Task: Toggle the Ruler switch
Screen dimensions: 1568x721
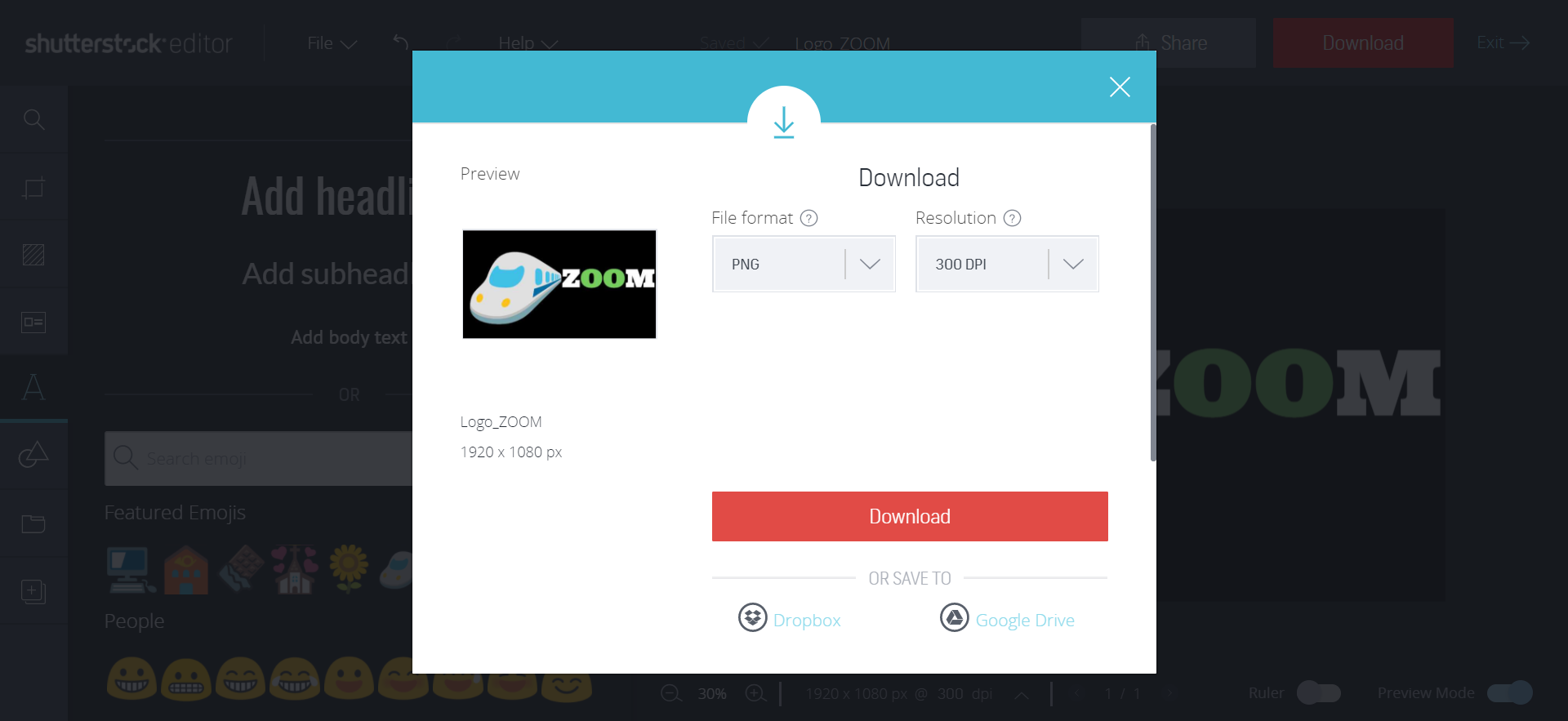Action: coord(1318,692)
